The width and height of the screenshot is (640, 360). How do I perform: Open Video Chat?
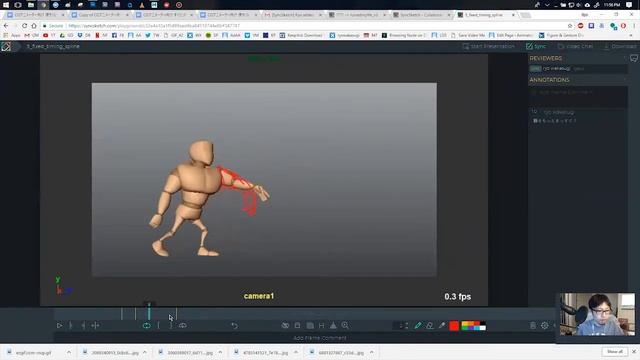[575, 46]
